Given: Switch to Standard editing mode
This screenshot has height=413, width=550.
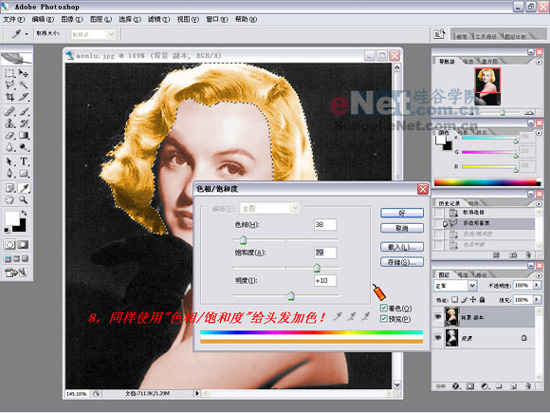Looking at the screenshot, I should (x=10, y=245).
